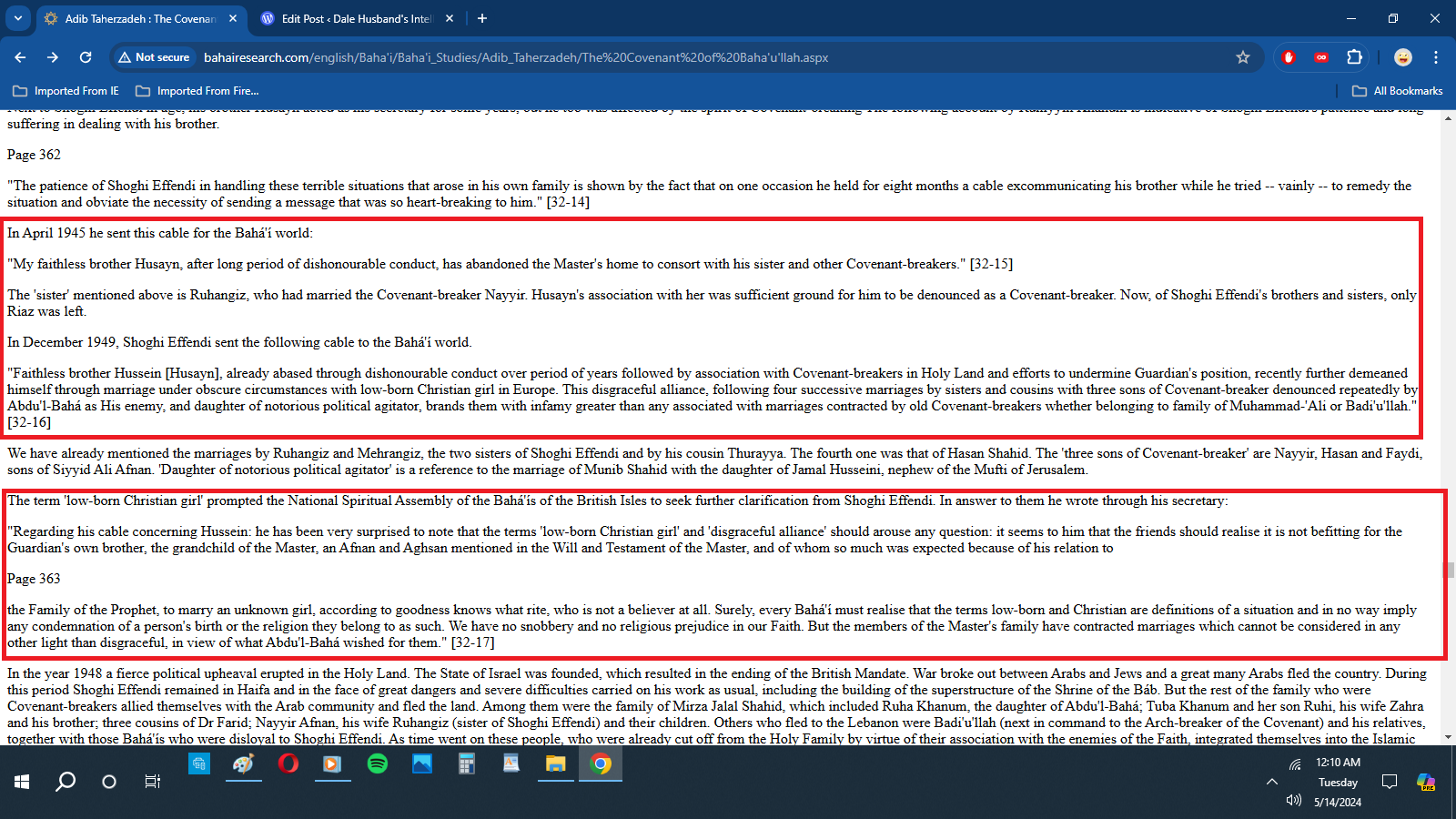Expand the tab search dropdown arrow

tap(18, 18)
